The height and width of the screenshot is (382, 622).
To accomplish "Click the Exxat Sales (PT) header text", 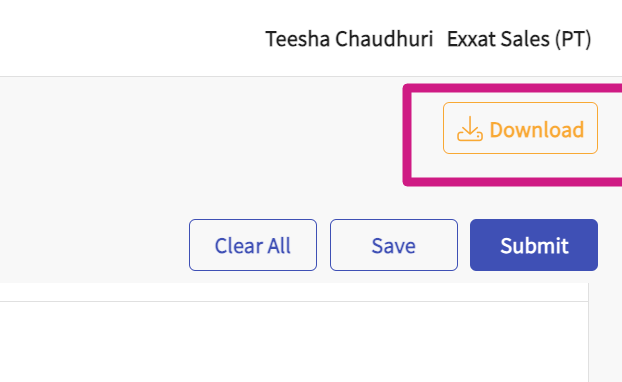I will pyautogui.click(x=519, y=39).
